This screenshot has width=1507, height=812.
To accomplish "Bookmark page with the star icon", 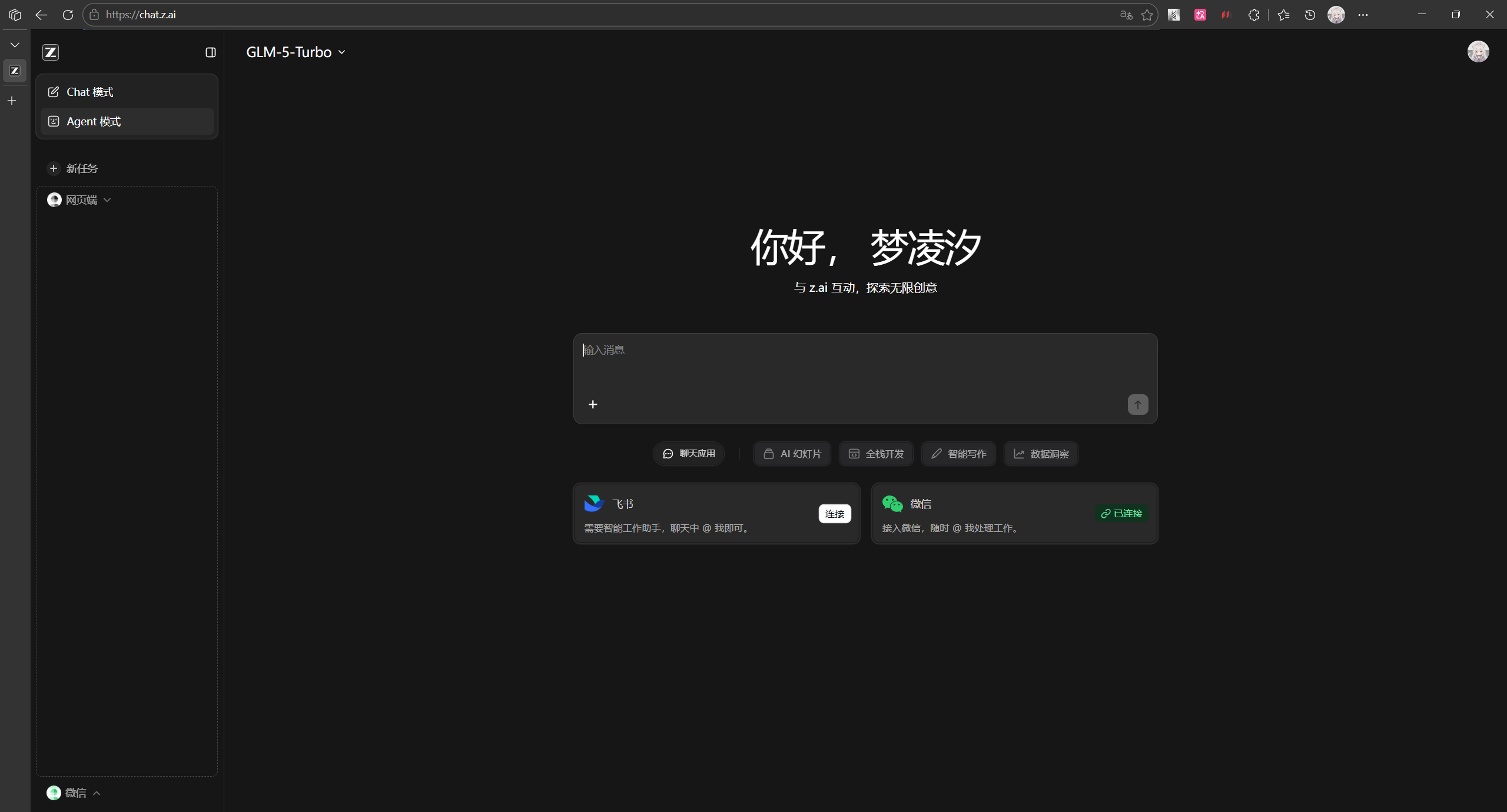I will pos(1147,15).
